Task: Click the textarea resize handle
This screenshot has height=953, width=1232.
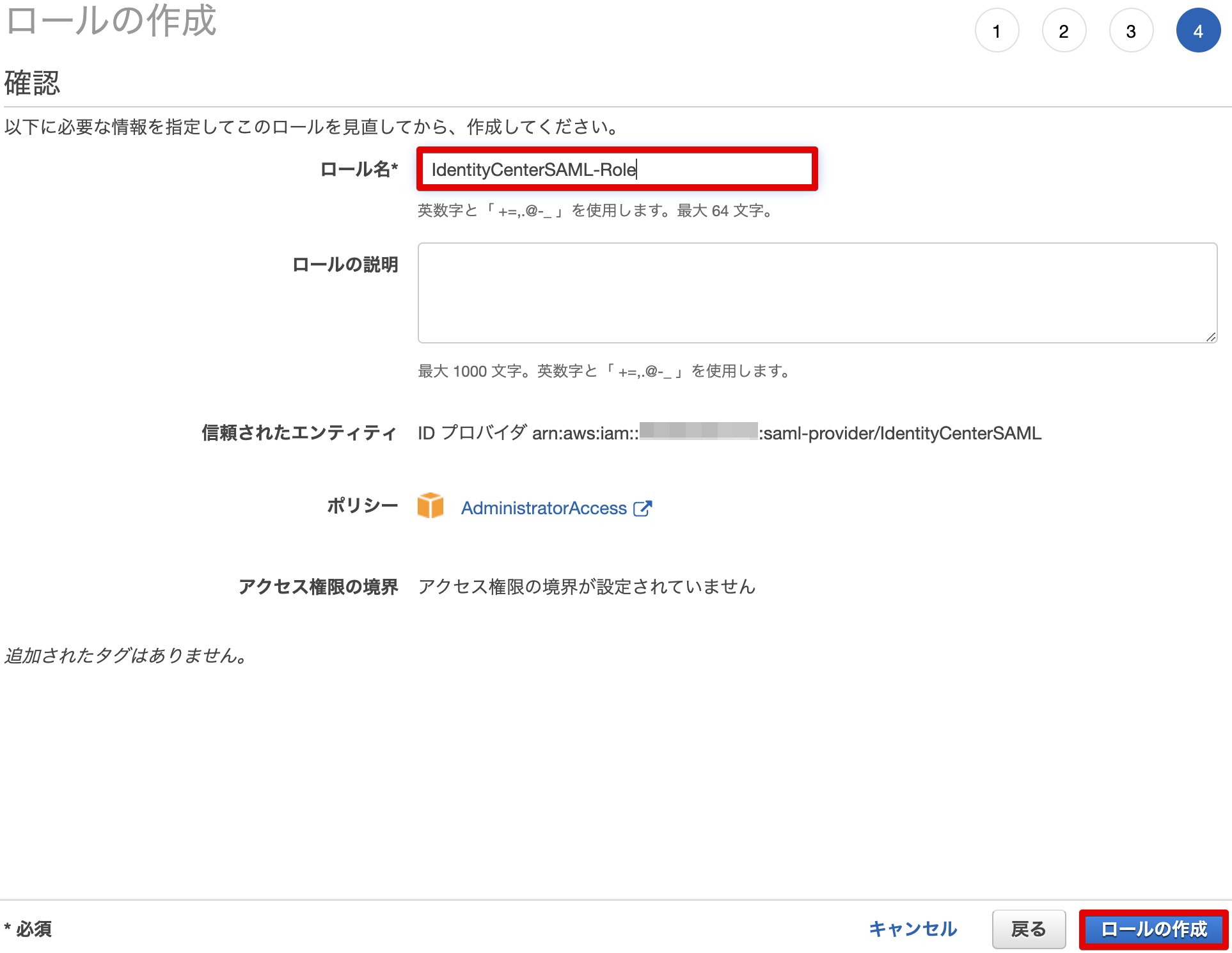Action: (x=1212, y=335)
